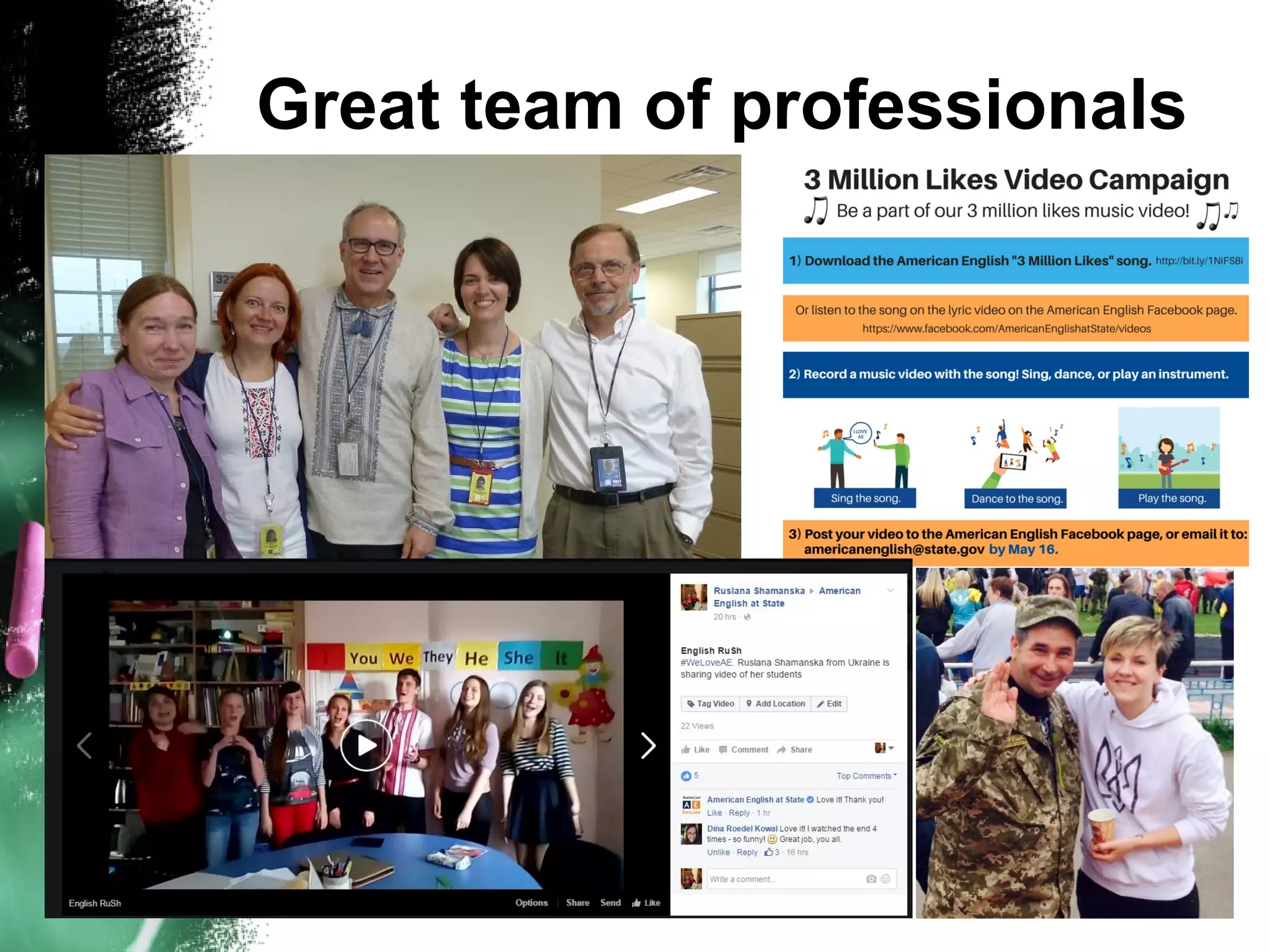Click the soldier and woman photo
Viewport: 1270px width, 952px height.
coord(1075,743)
